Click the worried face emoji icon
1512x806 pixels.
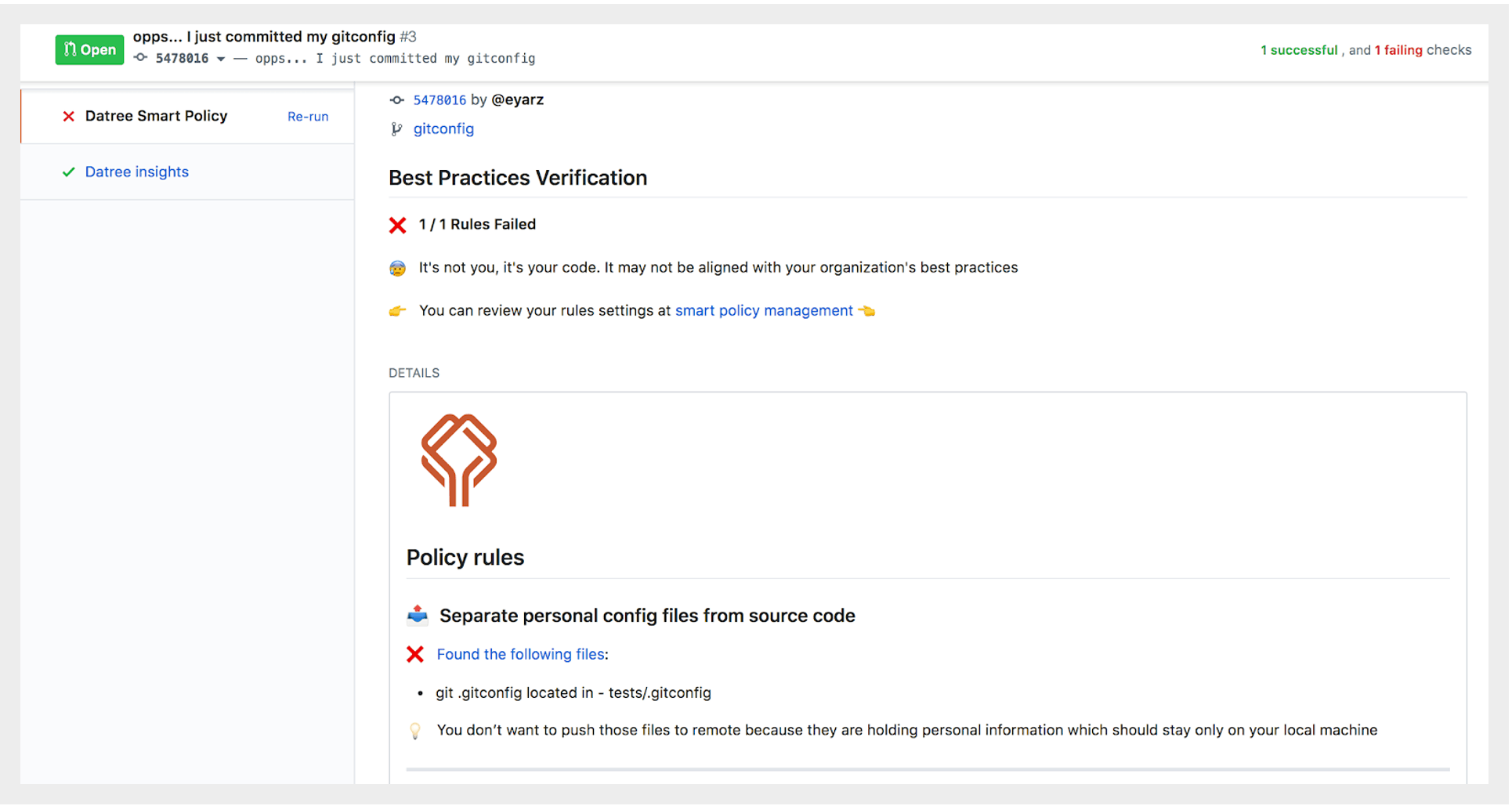tap(398, 269)
